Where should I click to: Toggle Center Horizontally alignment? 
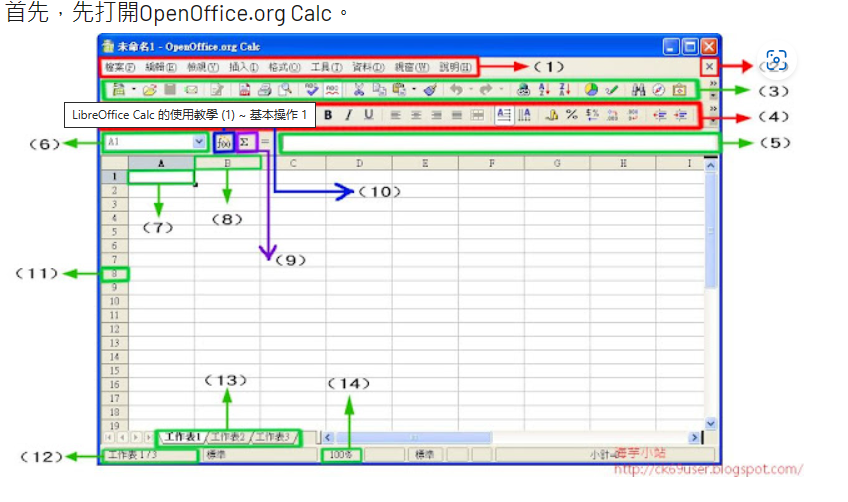(x=416, y=115)
